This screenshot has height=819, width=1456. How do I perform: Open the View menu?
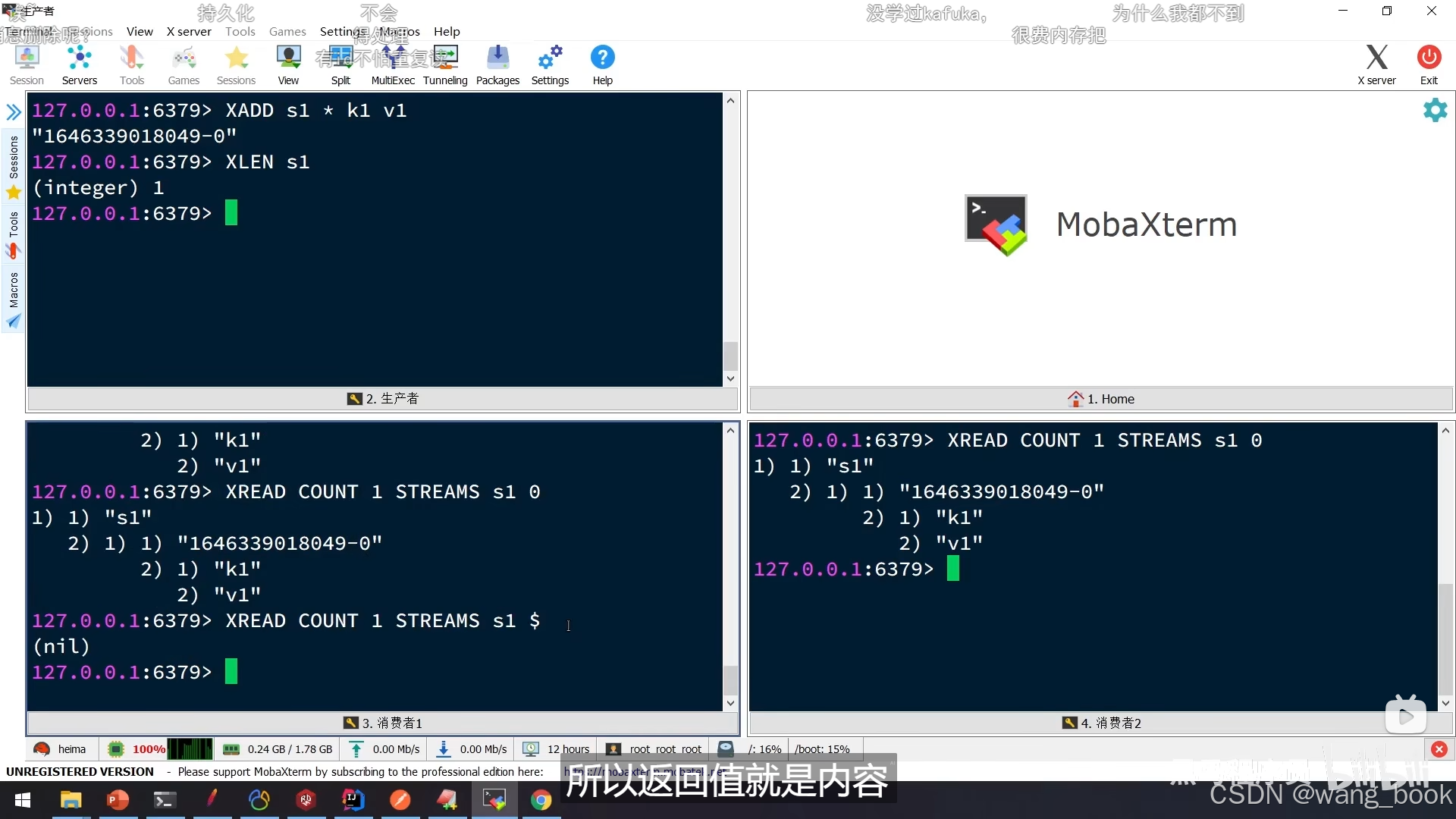point(140,31)
